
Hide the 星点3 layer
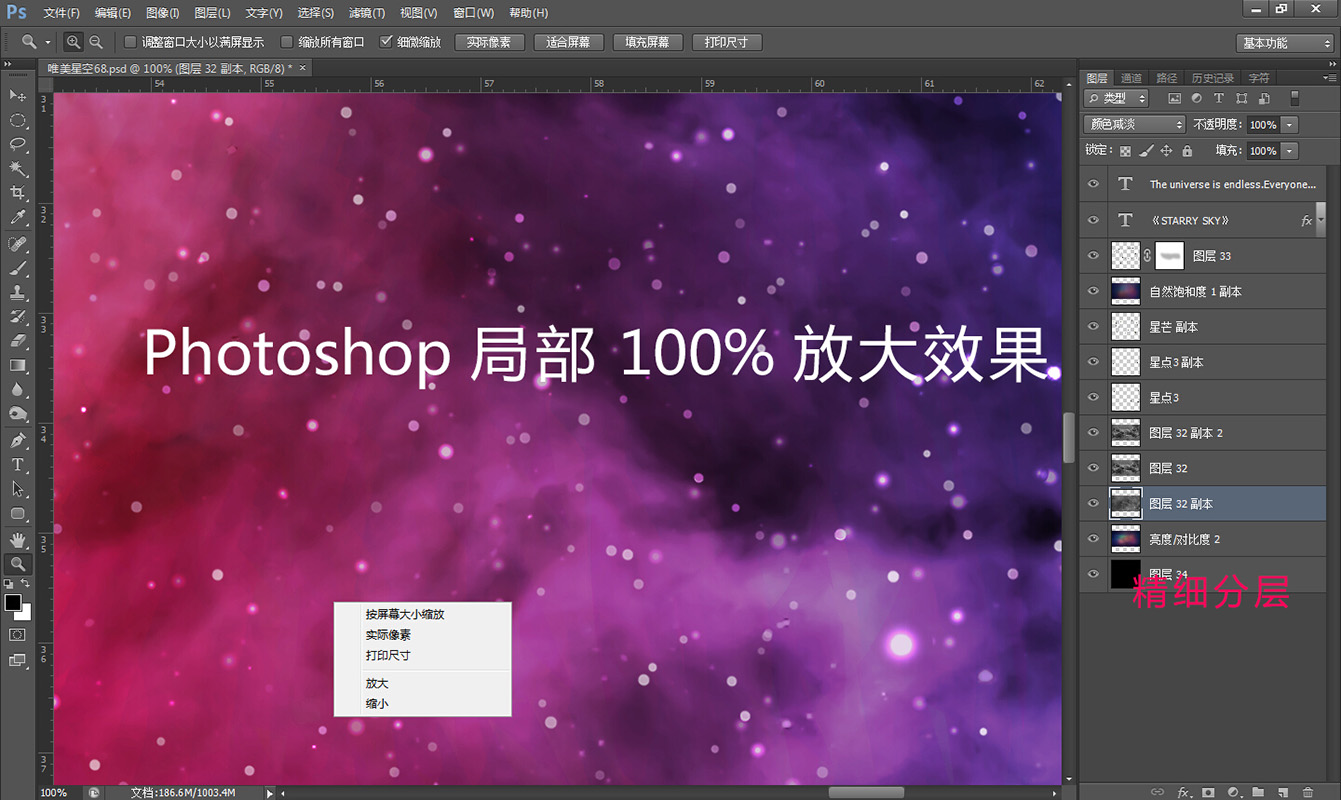click(1093, 397)
